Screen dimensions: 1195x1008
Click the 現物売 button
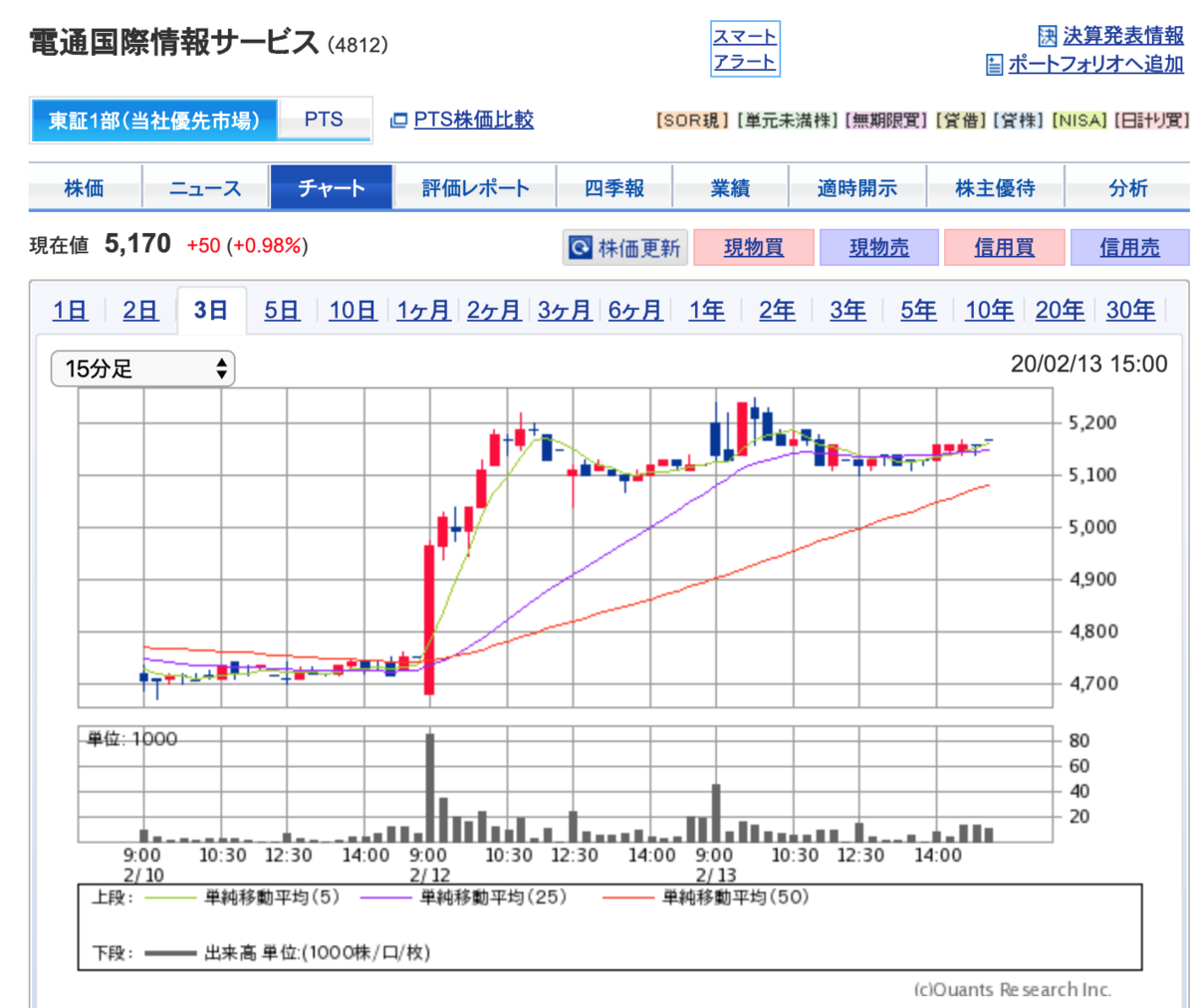coord(878,247)
